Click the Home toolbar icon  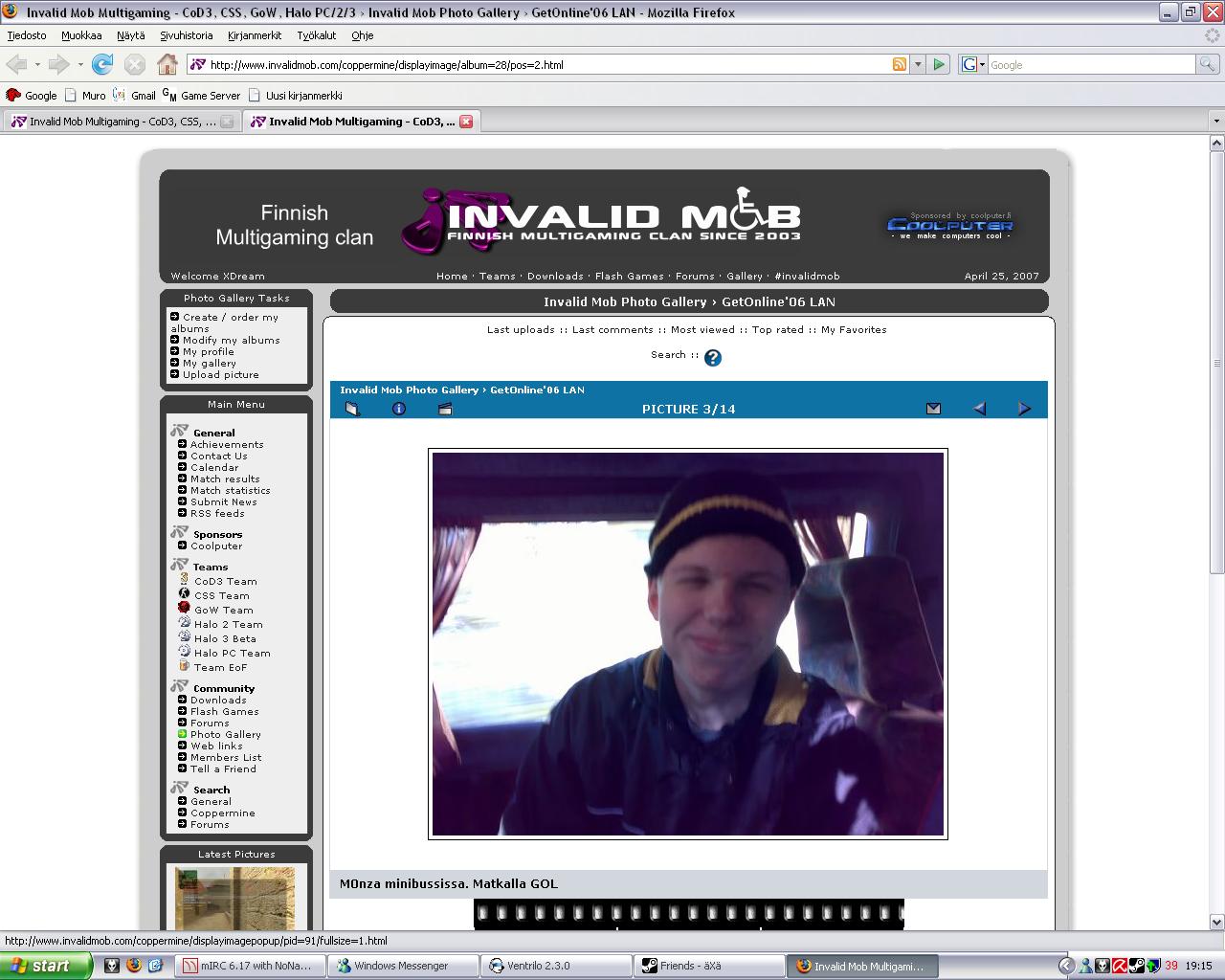tap(167, 64)
